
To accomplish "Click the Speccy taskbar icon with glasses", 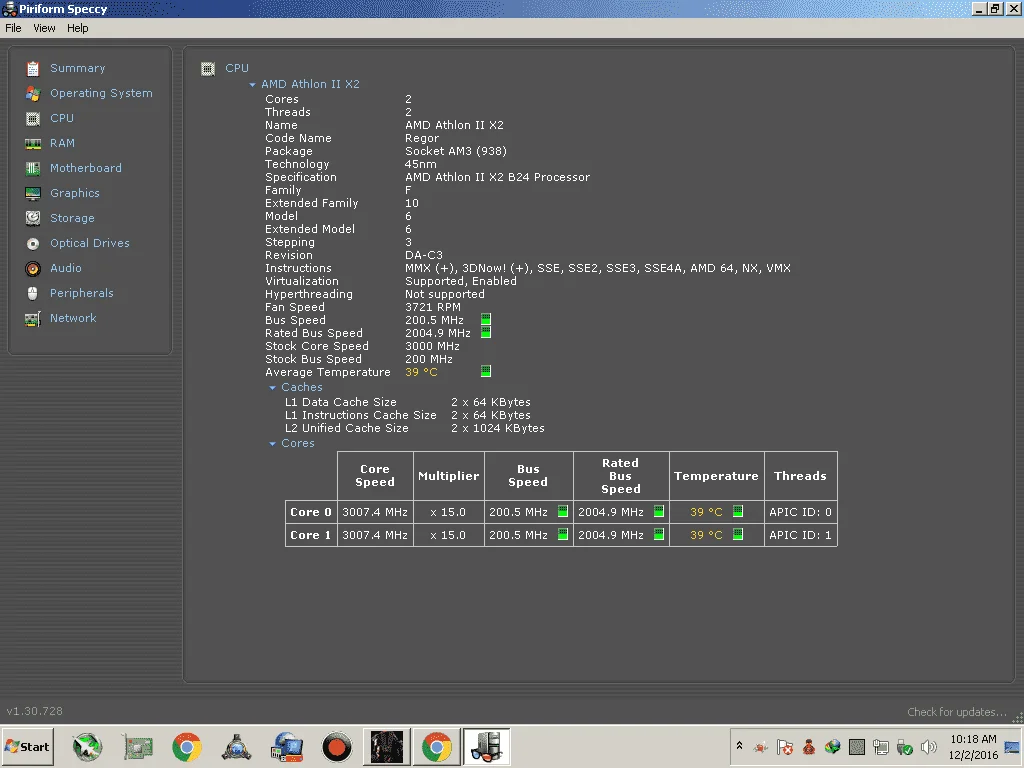I will tap(487, 747).
